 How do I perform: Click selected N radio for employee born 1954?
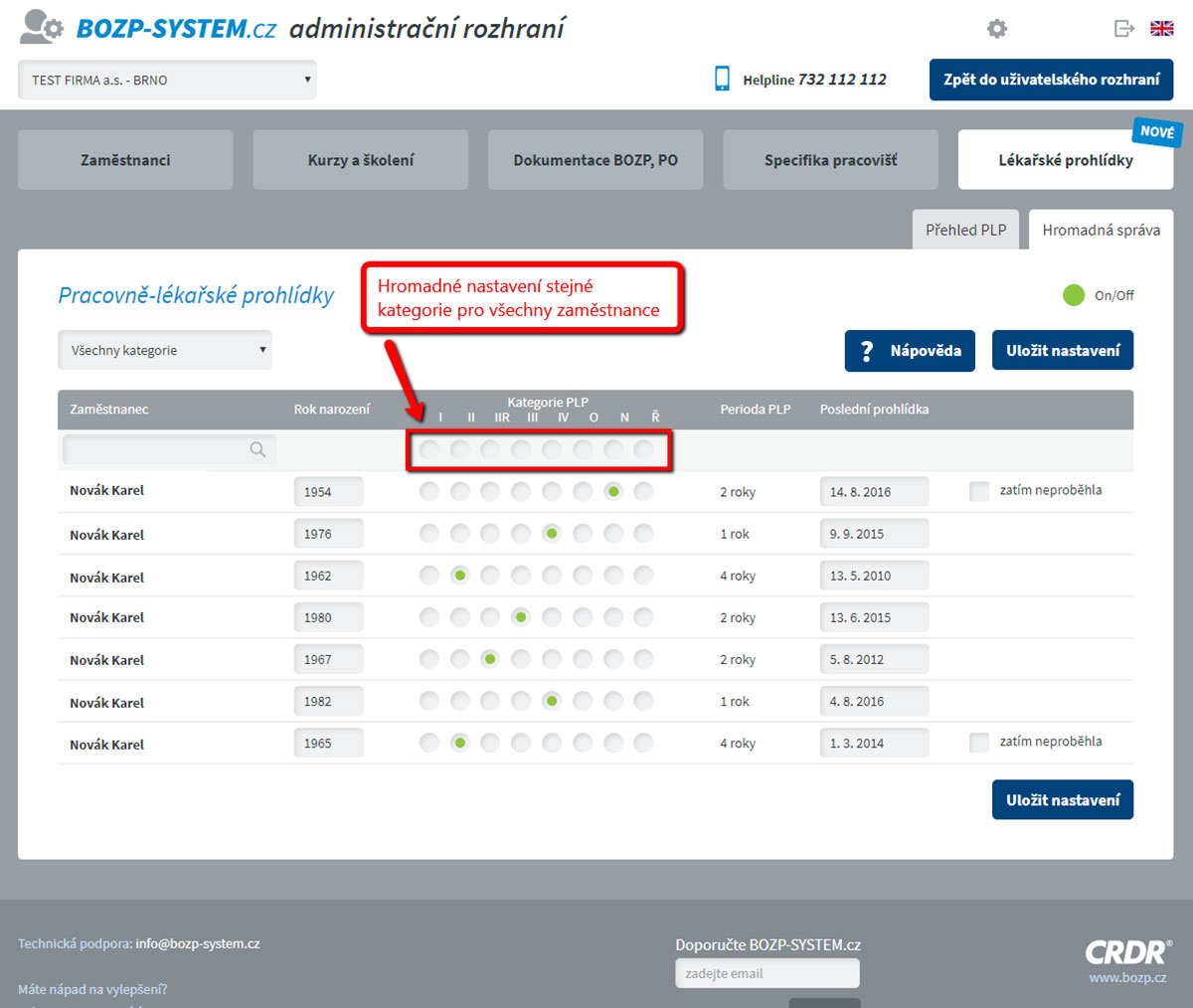[613, 491]
